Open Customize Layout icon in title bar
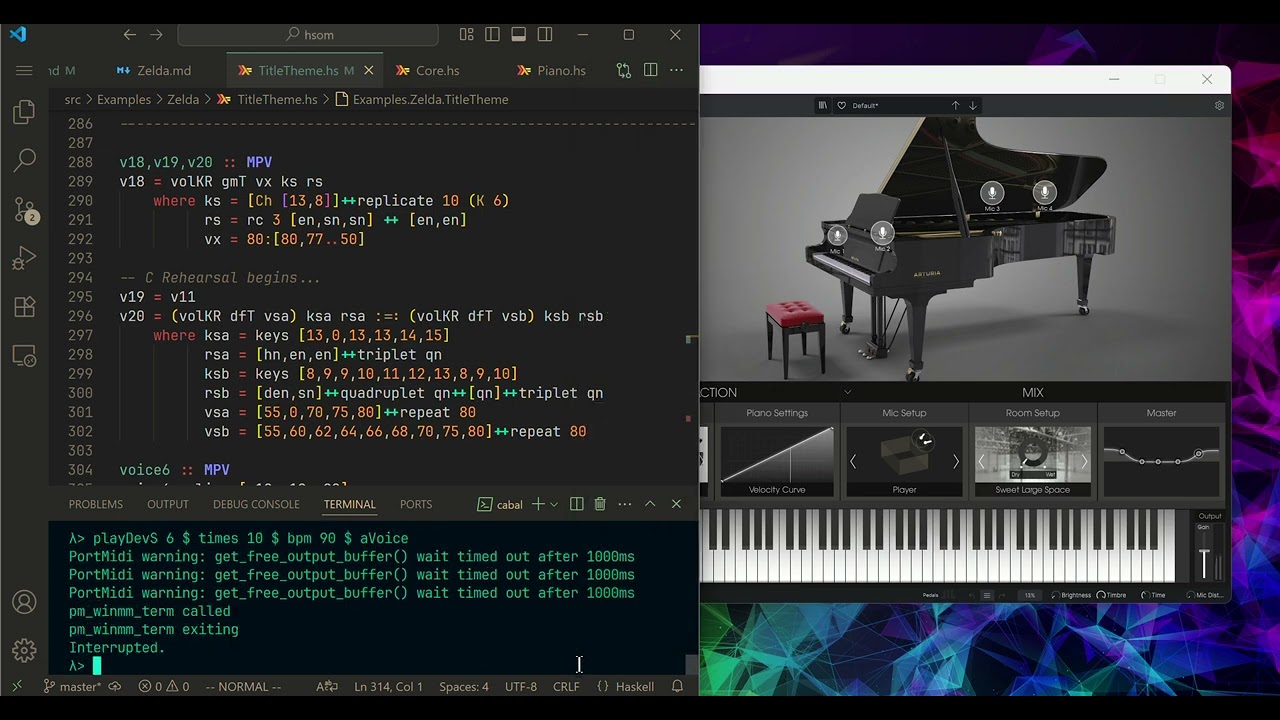Viewport: 1280px width, 720px height. point(466,34)
